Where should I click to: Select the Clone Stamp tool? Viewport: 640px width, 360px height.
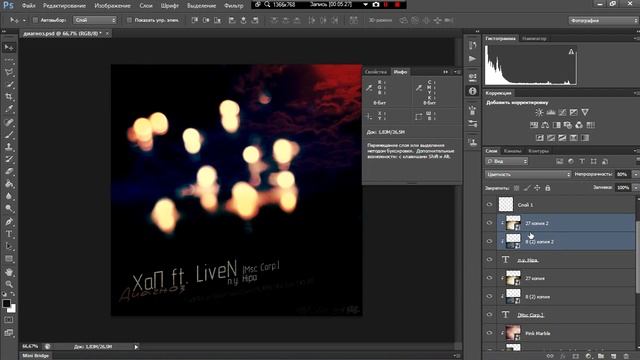tap(9, 147)
